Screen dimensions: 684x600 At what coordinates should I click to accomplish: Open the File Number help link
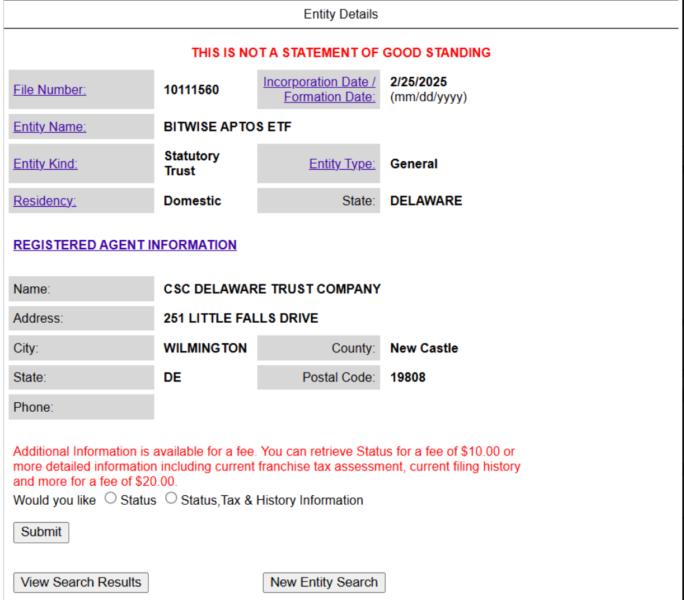point(49,90)
